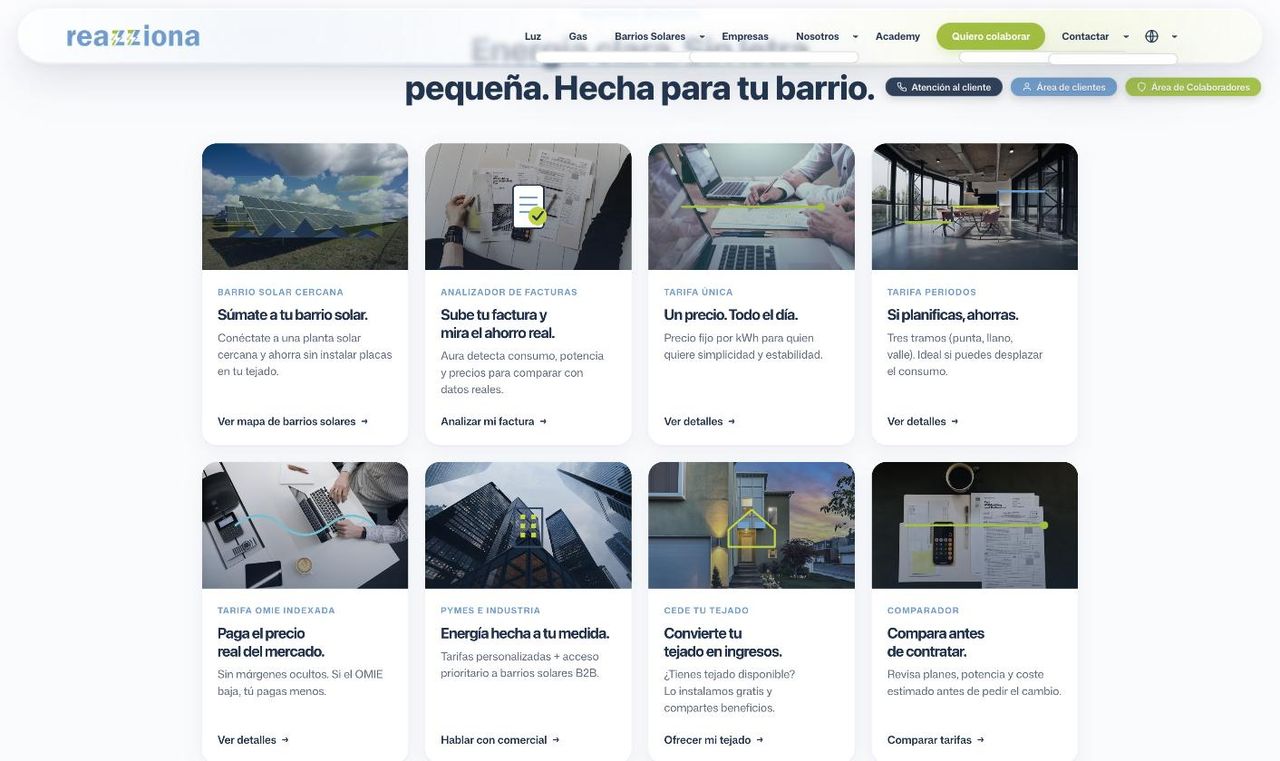The height and width of the screenshot is (761, 1280).
Task: Click the shield icon in Área de Colaboradores
Action: (x=1142, y=87)
